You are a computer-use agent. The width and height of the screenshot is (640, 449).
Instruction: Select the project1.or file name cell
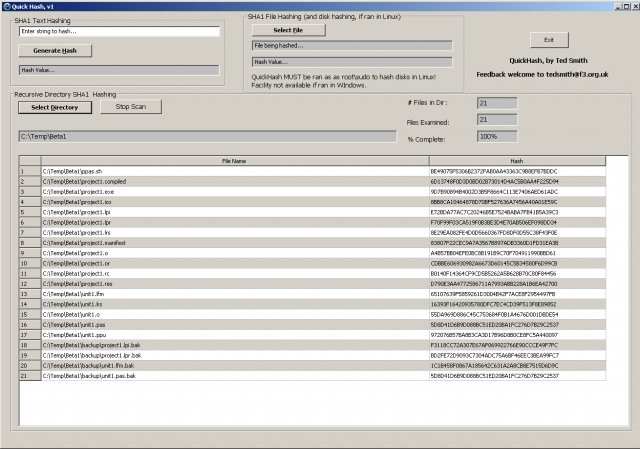tap(235, 263)
